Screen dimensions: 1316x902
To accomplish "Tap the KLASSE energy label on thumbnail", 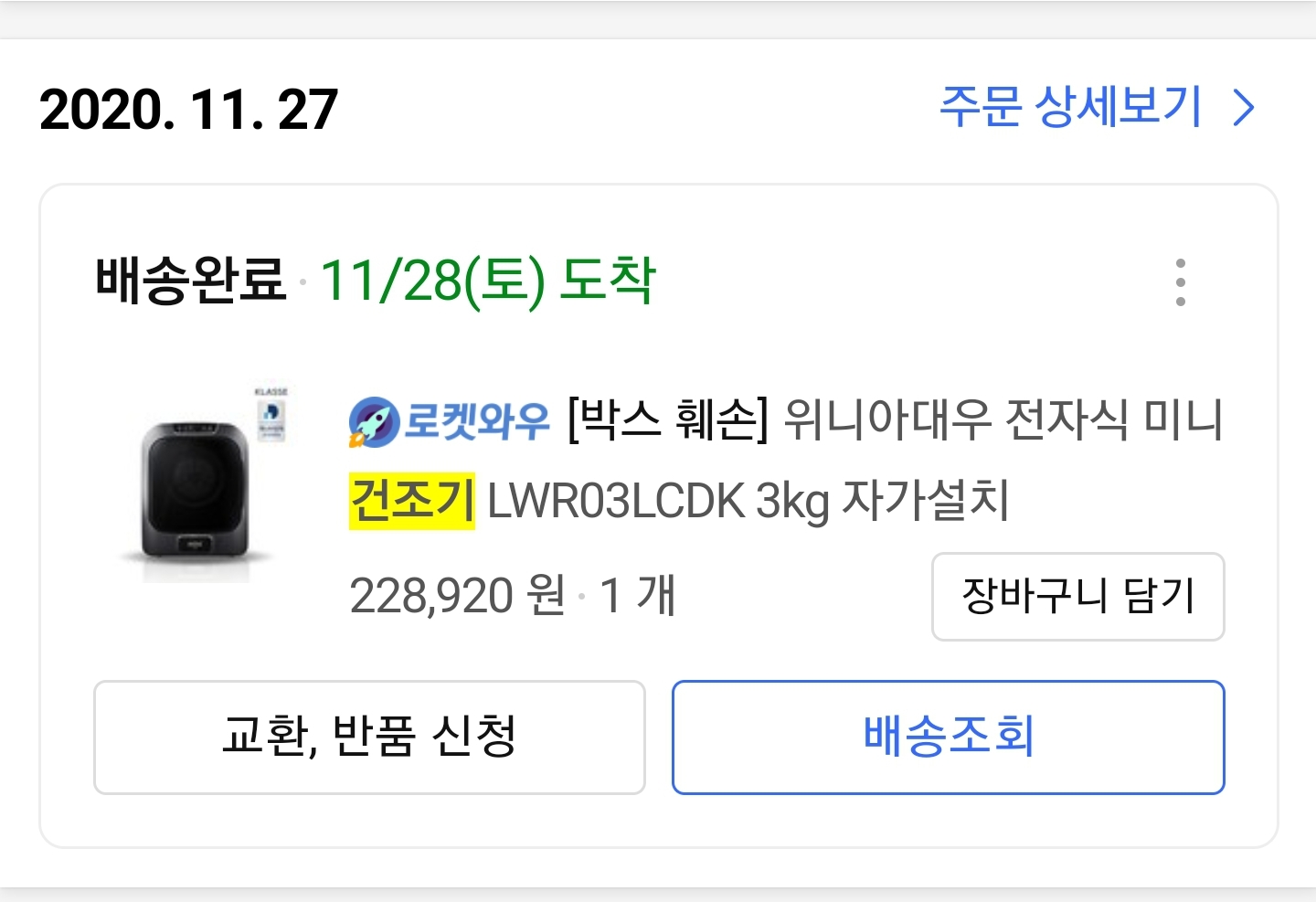I will point(271,416).
